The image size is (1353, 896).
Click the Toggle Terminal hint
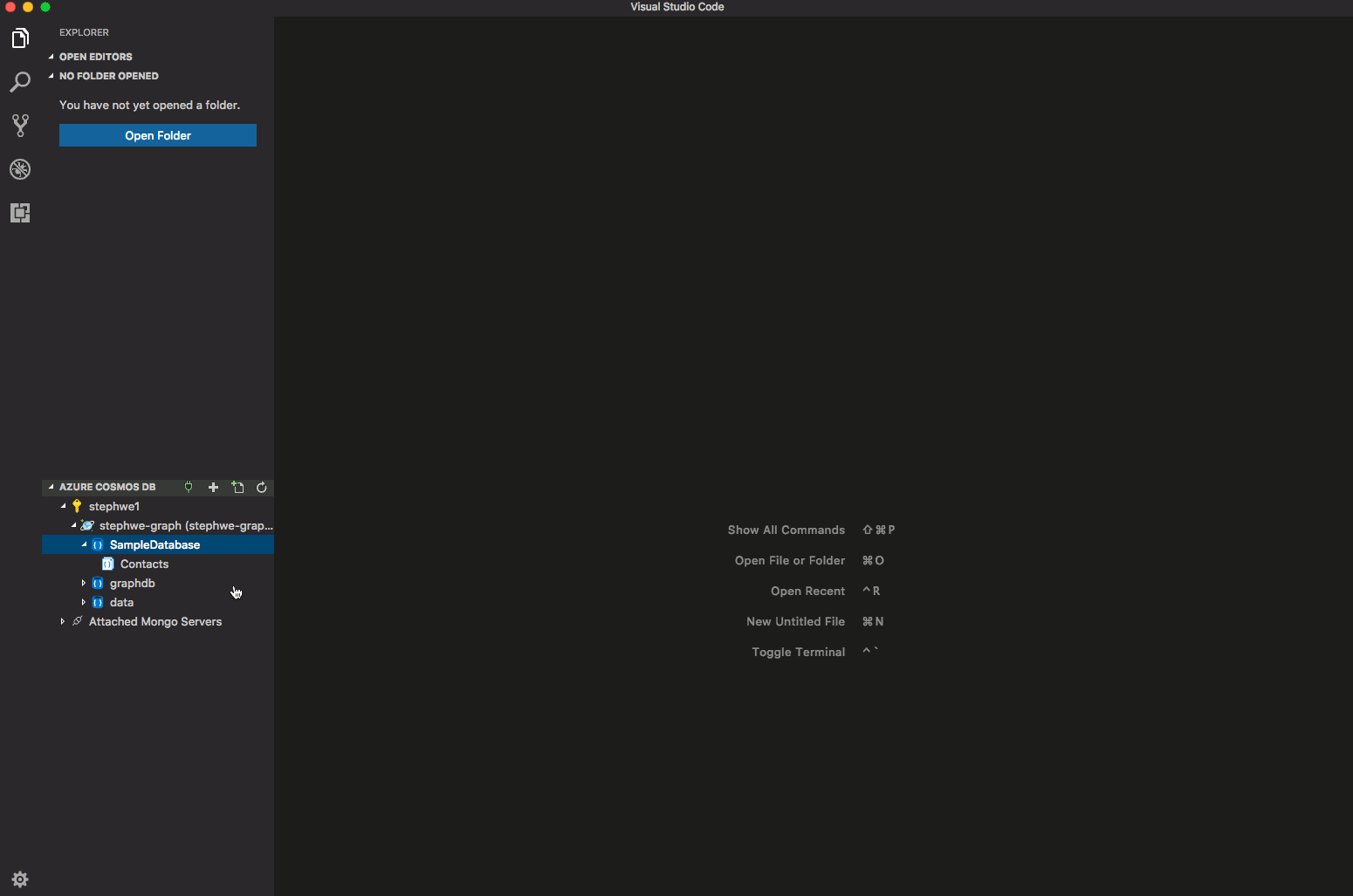(x=799, y=652)
